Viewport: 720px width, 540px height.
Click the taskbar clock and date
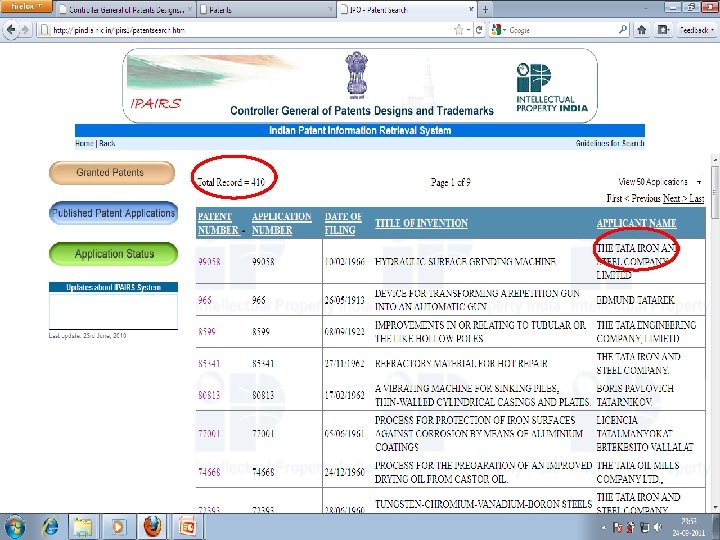tap(689, 527)
